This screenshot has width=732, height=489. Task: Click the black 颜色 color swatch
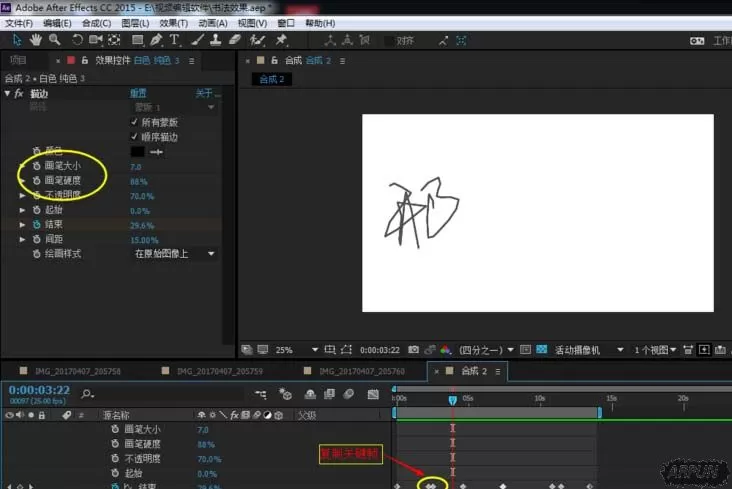coord(137,151)
